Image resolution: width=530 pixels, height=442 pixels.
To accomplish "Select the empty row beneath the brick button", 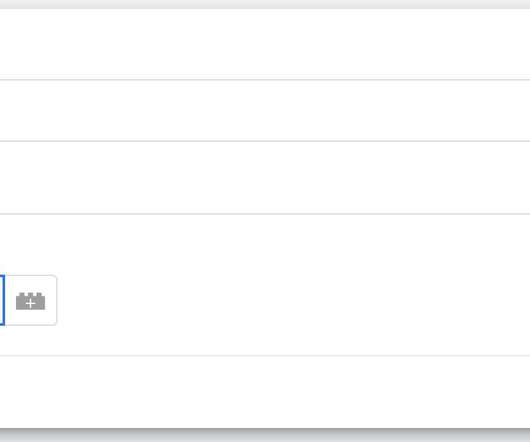I will pyautogui.click(x=265, y=392).
